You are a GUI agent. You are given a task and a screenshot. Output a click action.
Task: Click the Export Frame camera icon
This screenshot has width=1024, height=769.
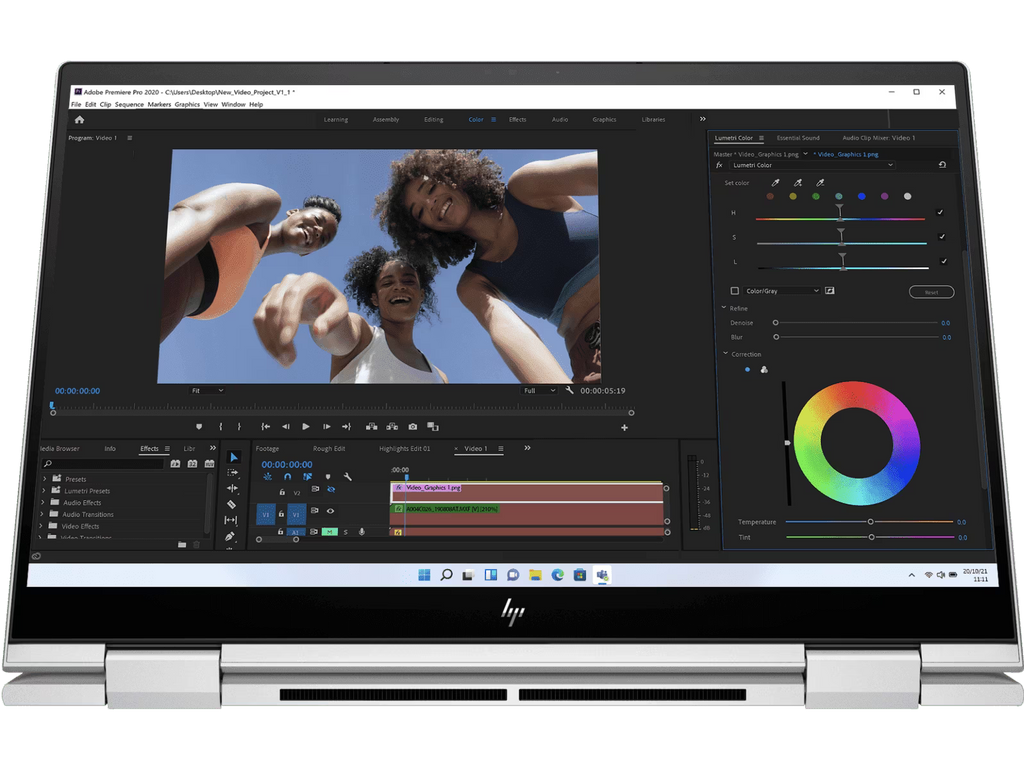412,427
